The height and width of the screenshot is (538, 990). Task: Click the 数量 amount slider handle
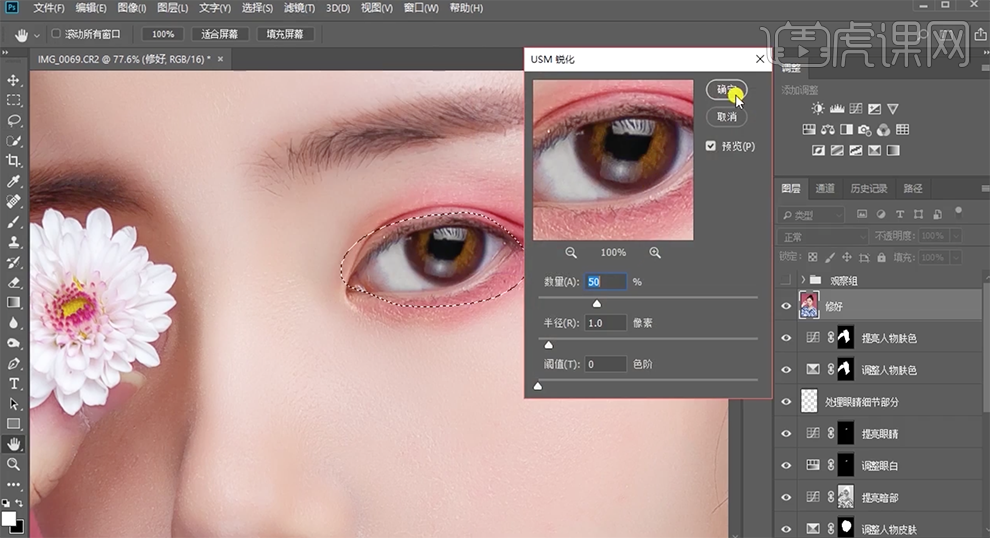[x=597, y=304]
